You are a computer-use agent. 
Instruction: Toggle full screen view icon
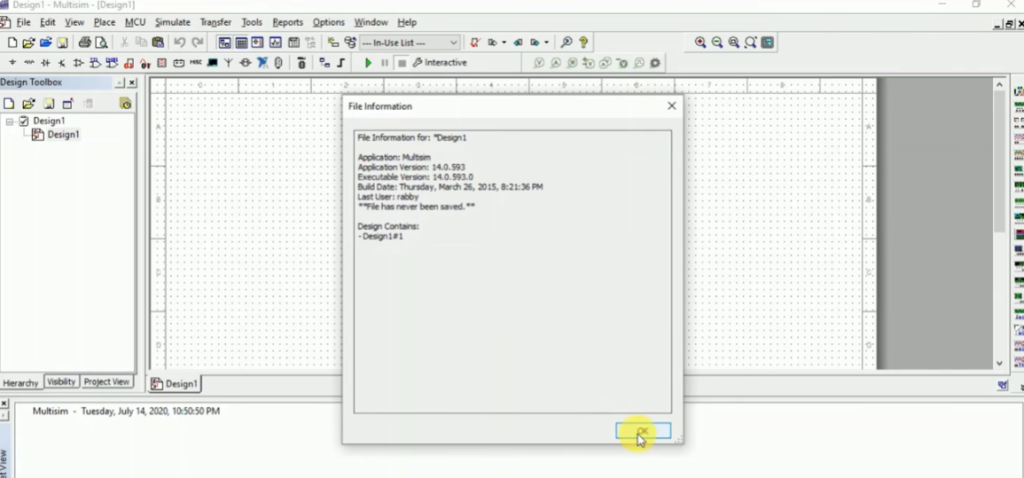(x=767, y=42)
